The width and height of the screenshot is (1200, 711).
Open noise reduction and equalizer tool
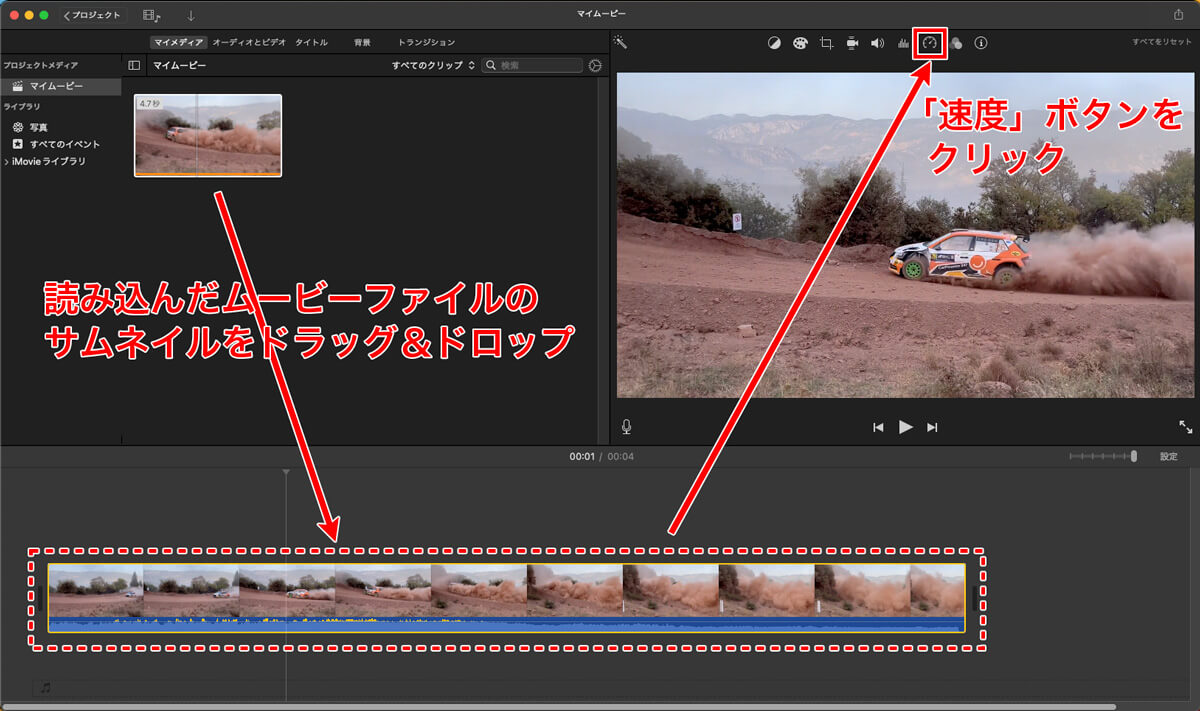(x=903, y=43)
